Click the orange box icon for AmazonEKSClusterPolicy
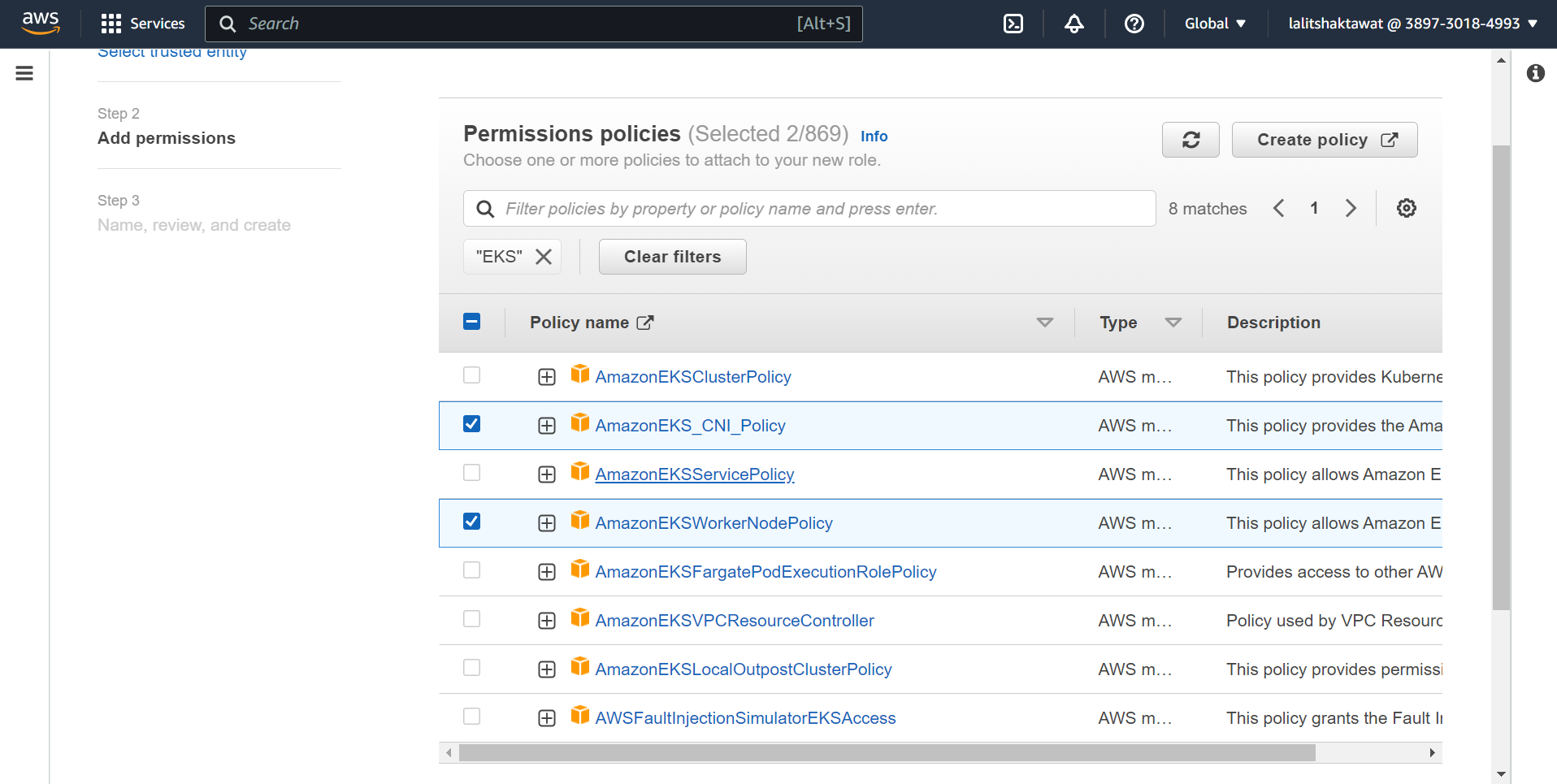The height and width of the screenshot is (784, 1557). pyautogui.click(x=580, y=374)
